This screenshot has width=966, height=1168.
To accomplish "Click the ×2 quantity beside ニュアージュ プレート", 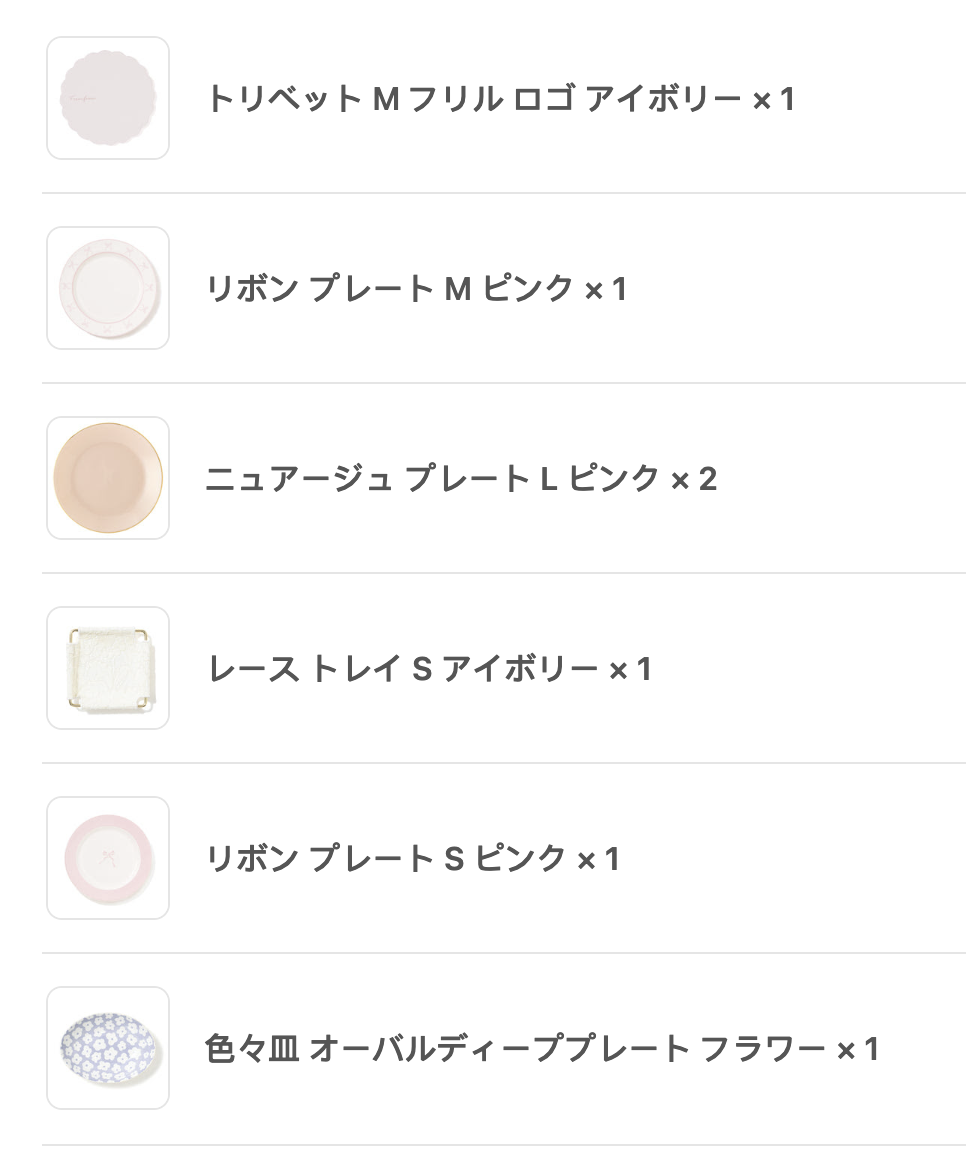I will [x=694, y=479].
